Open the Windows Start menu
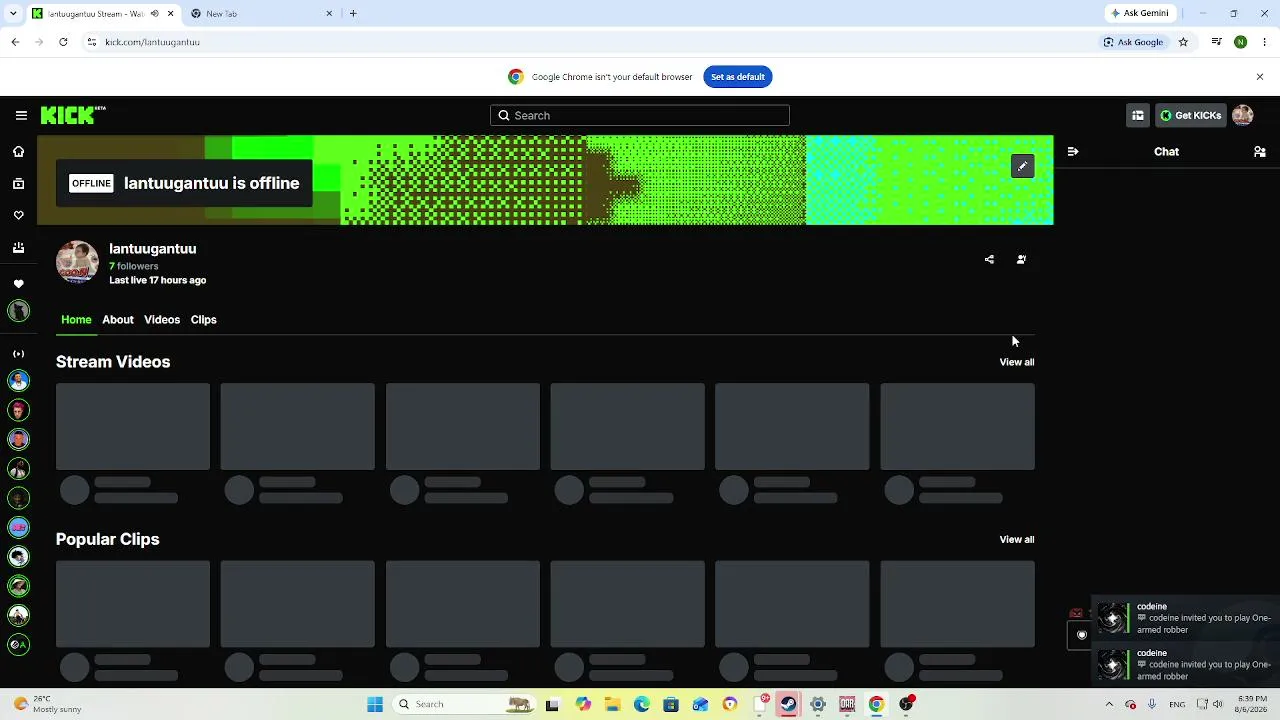The height and width of the screenshot is (720, 1280). [375, 704]
